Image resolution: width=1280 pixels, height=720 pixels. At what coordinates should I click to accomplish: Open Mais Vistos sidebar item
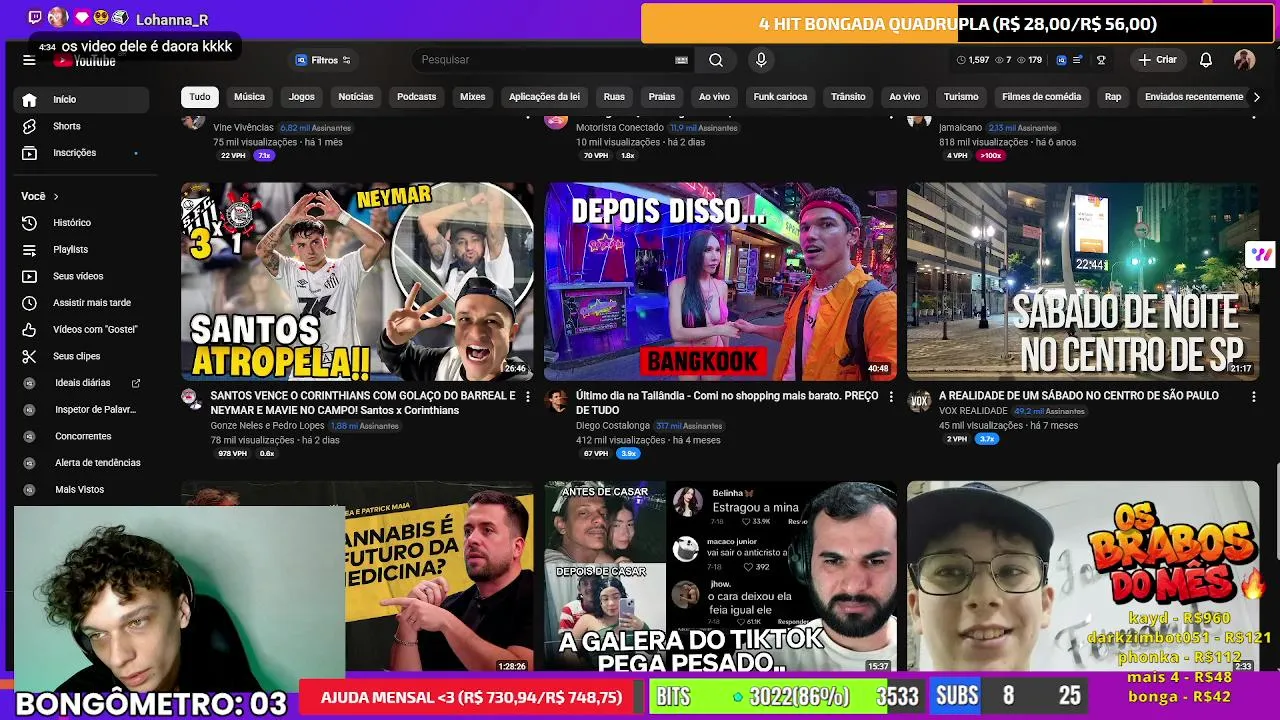(x=80, y=489)
